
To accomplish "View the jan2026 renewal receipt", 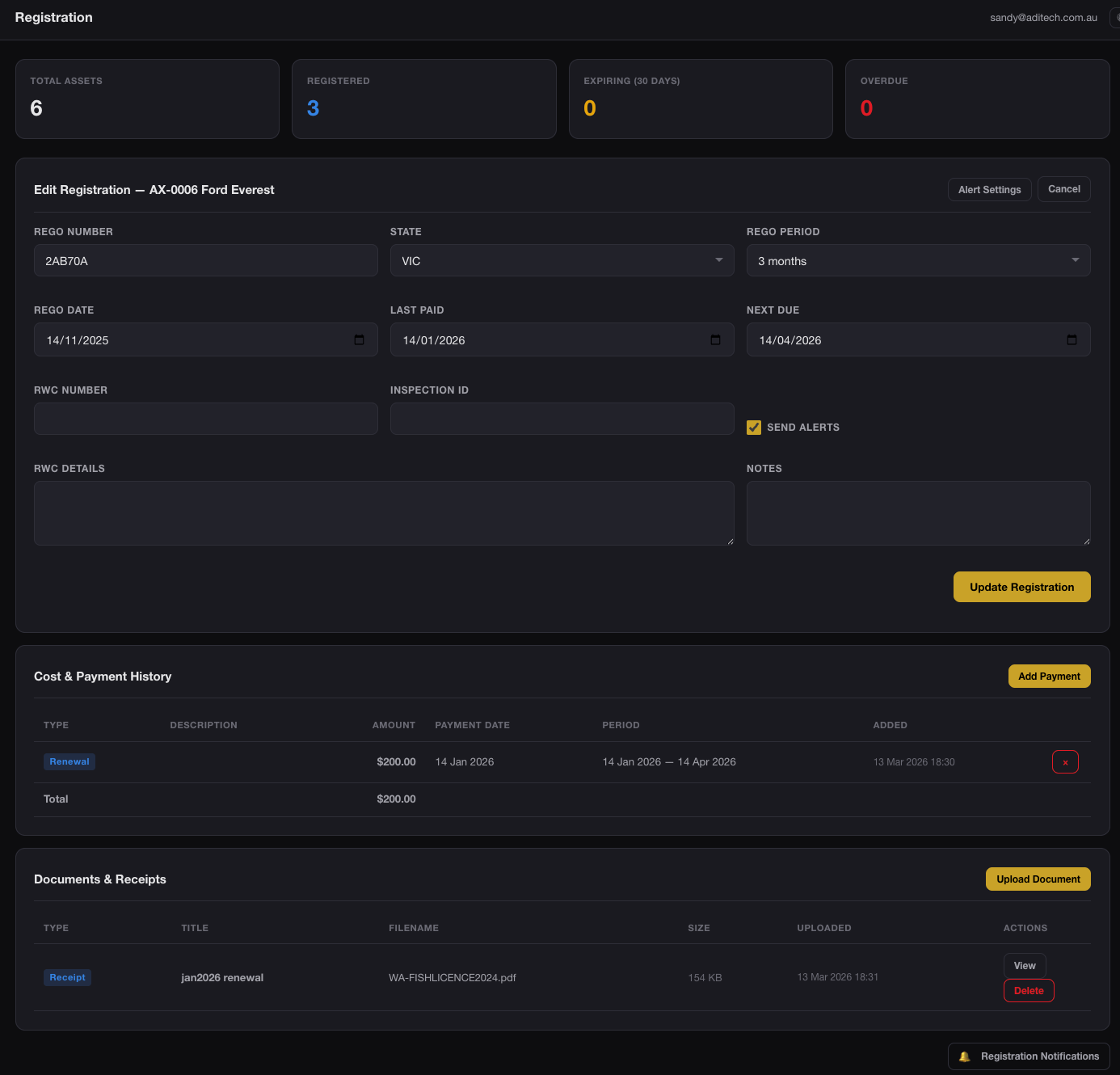I will (x=1025, y=966).
